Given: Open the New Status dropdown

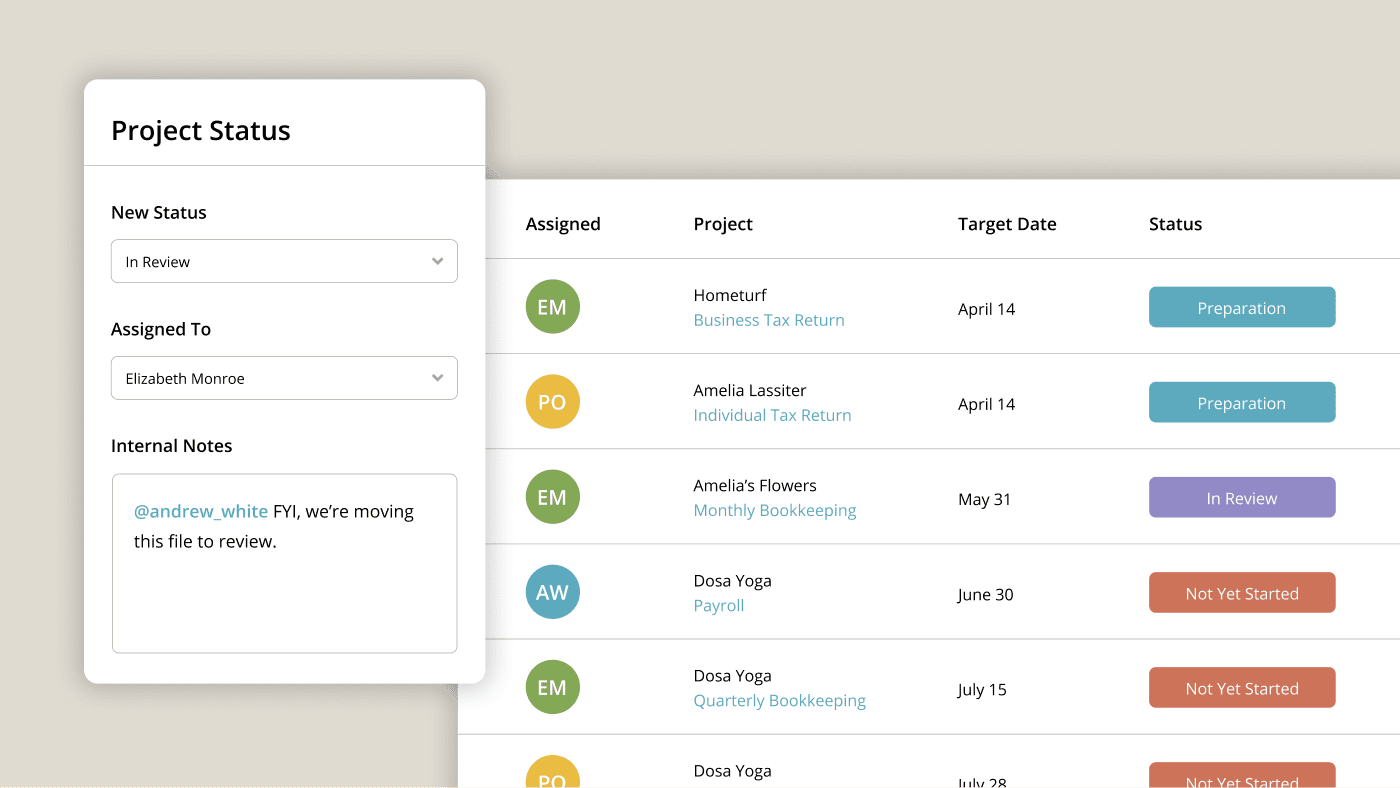Looking at the screenshot, I should [284, 261].
